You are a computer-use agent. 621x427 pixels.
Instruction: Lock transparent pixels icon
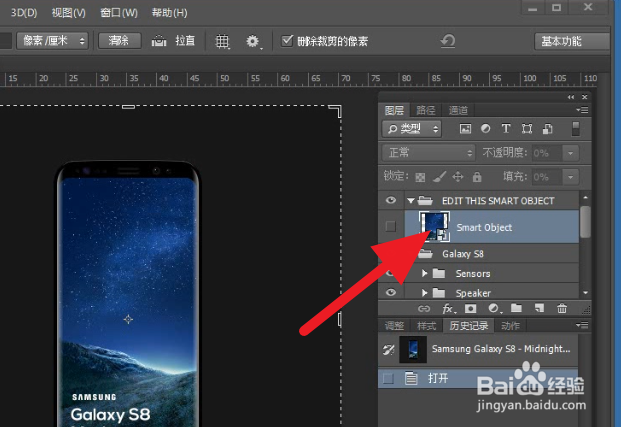tap(420, 177)
